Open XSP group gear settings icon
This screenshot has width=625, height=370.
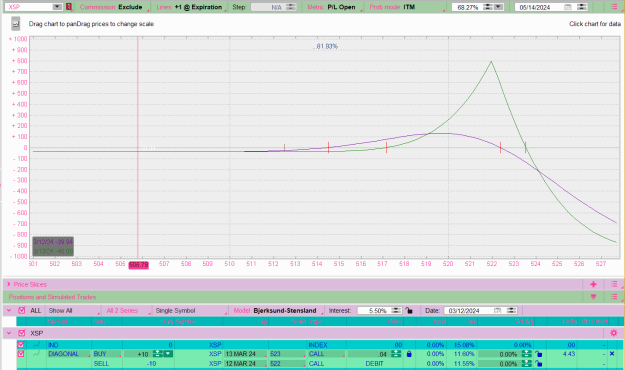pos(613,333)
